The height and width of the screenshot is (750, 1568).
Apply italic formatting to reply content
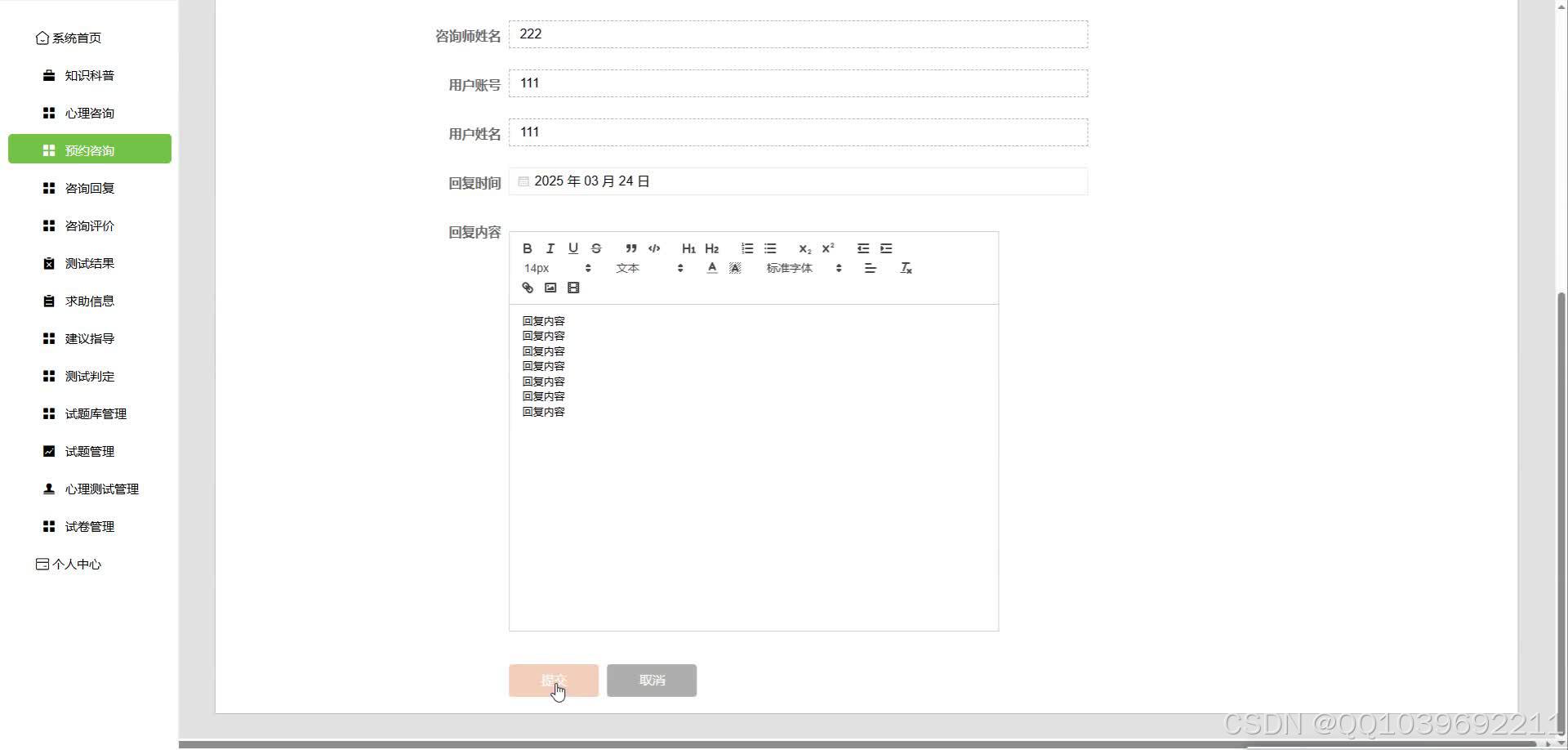(x=550, y=248)
